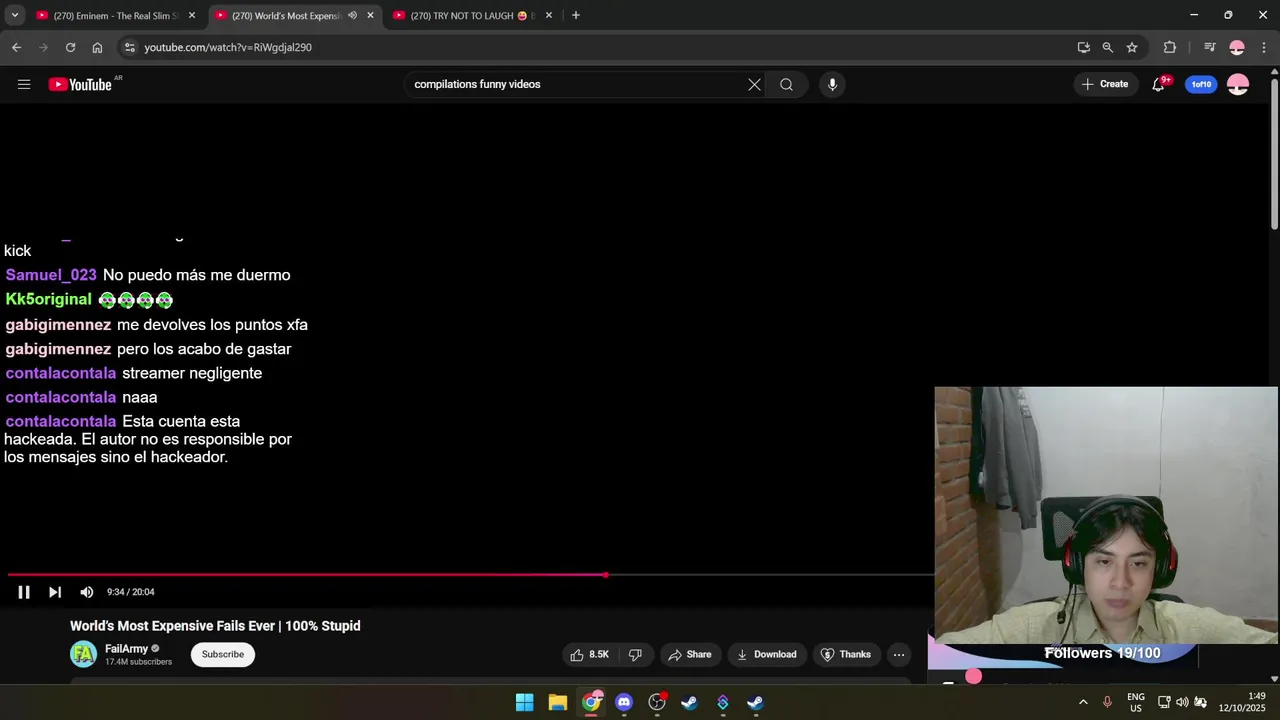Open a new browser tab
The width and height of the screenshot is (1280, 720).
(x=575, y=16)
